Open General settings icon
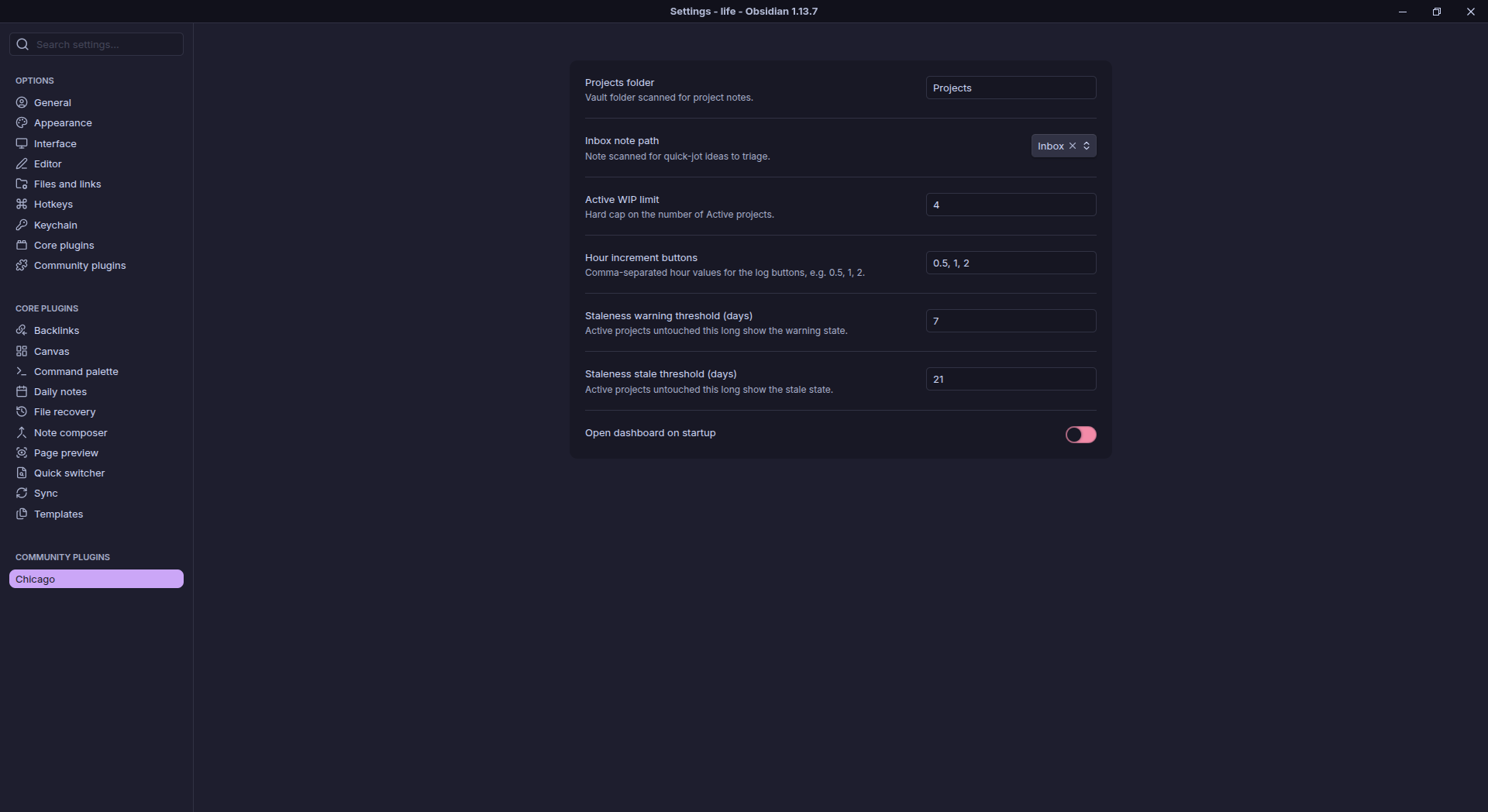Screen dimensions: 1488x812 (x=22, y=102)
